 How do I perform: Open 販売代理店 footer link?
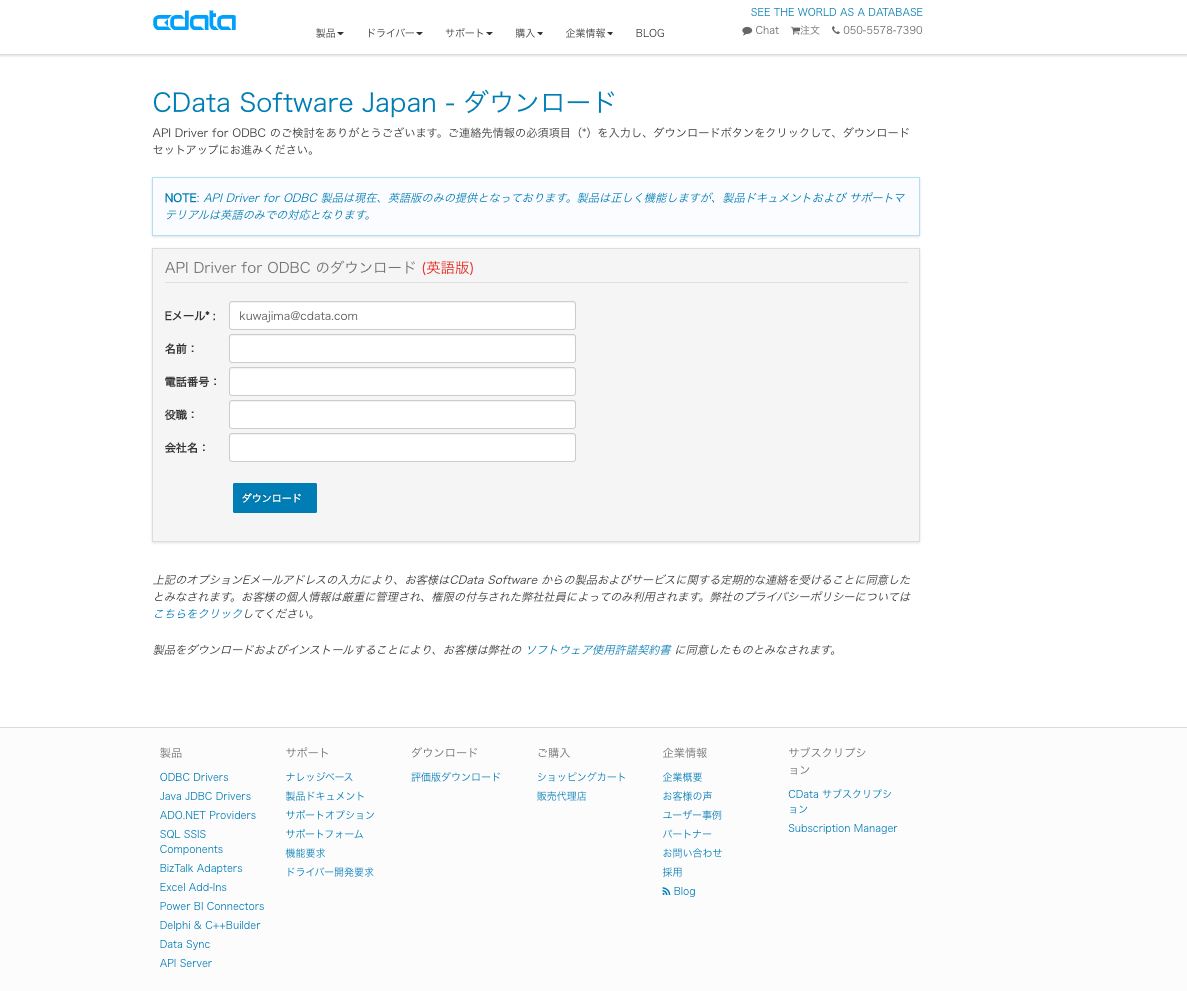point(562,796)
